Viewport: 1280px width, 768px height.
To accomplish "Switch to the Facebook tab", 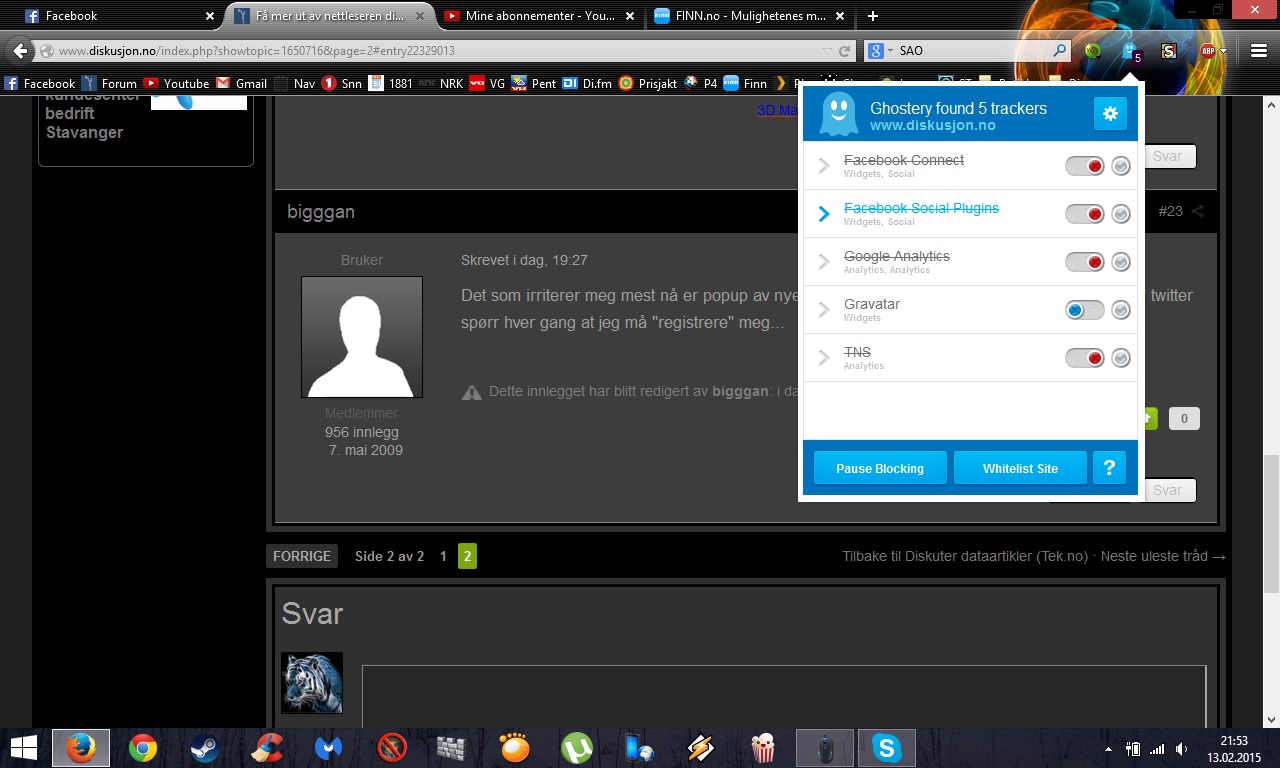I will [117, 16].
